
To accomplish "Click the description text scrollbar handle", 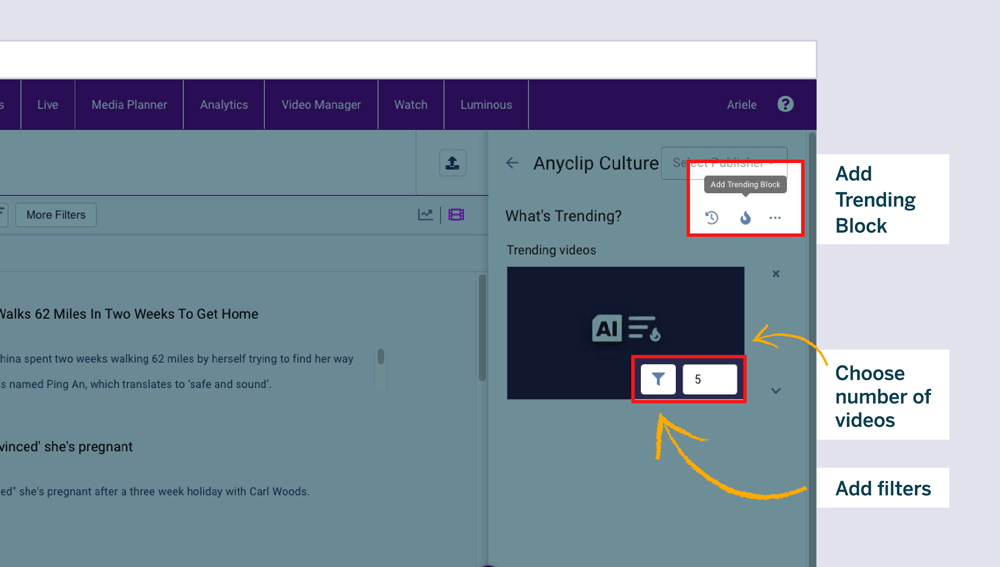I will pos(381,357).
